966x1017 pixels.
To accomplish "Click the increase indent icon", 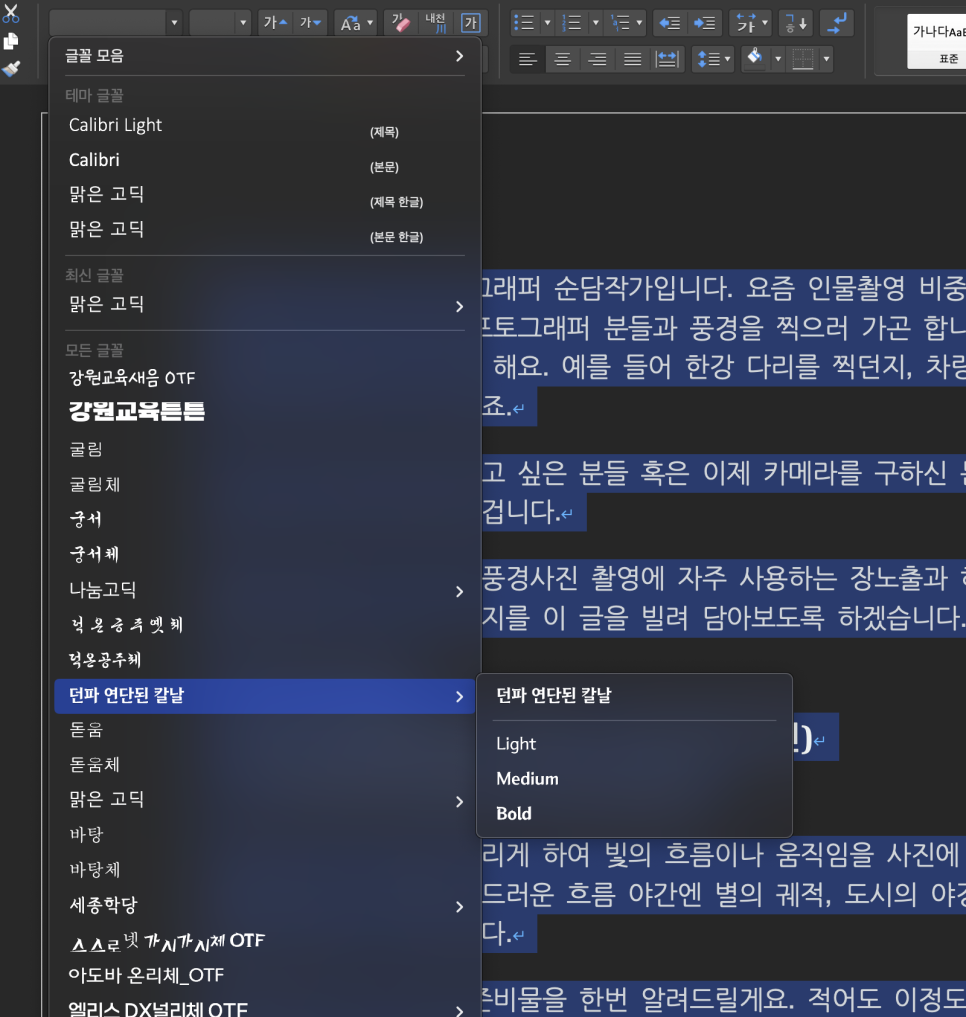I will click(704, 23).
